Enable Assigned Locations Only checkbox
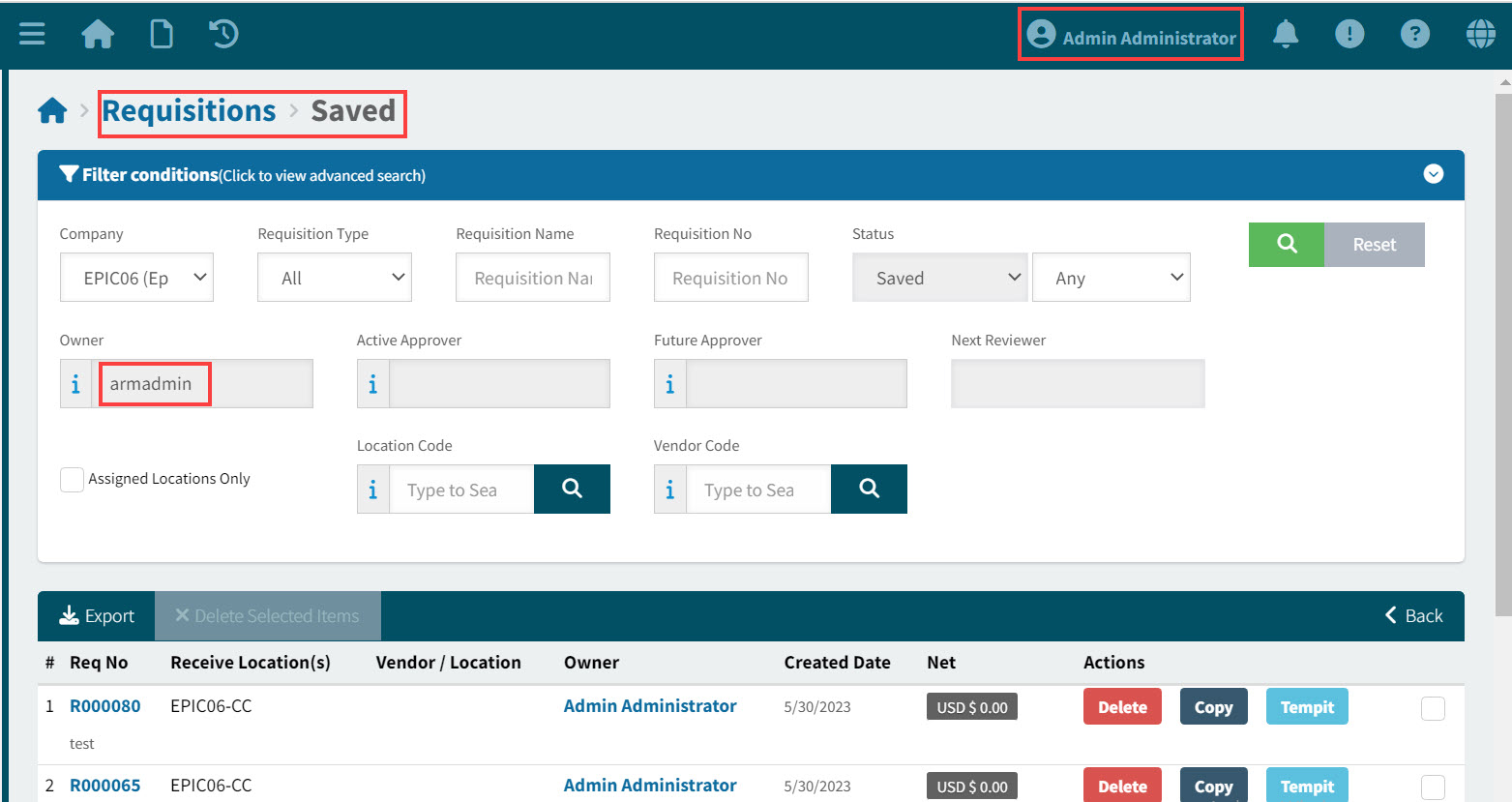This screenshot has height=802, width=1512. (73, 479)
